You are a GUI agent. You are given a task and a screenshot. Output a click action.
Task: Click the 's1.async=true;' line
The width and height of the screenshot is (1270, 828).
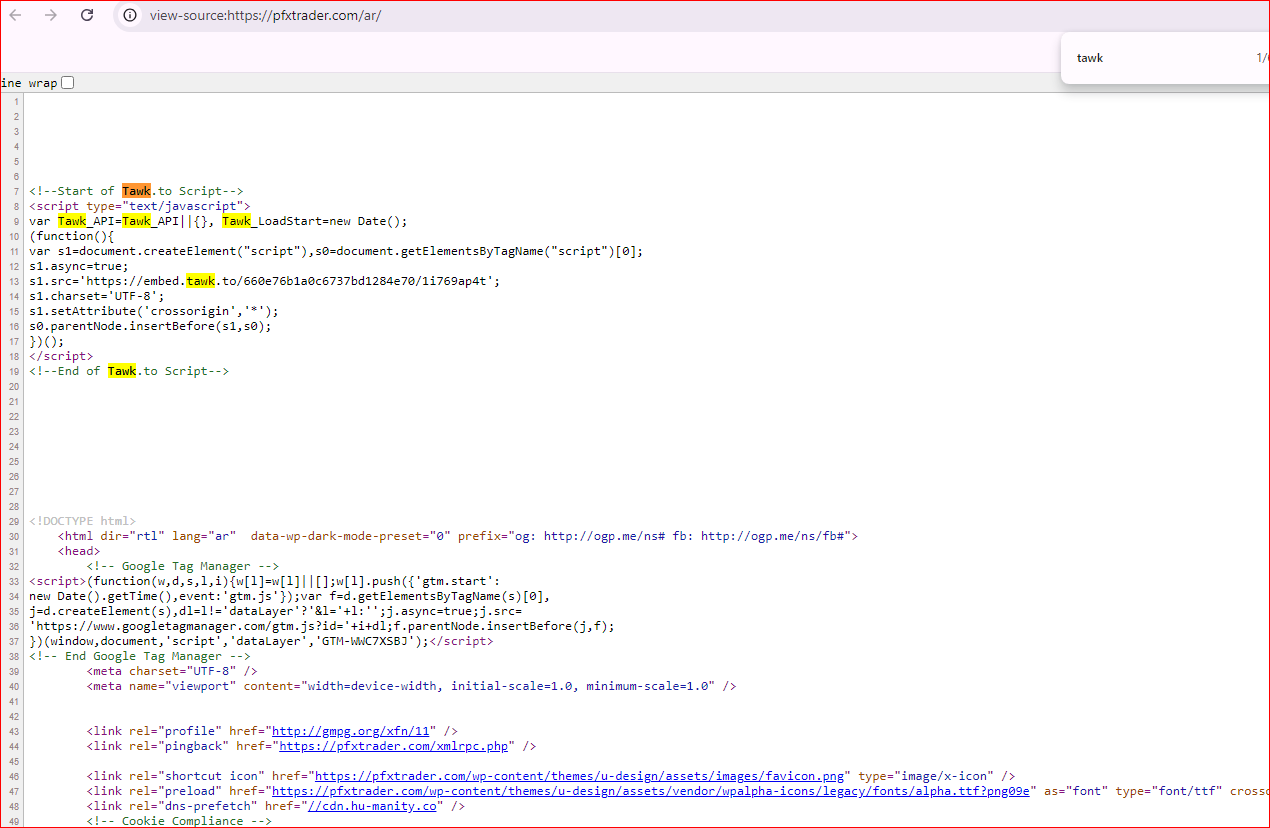click(x=79, y=266)
